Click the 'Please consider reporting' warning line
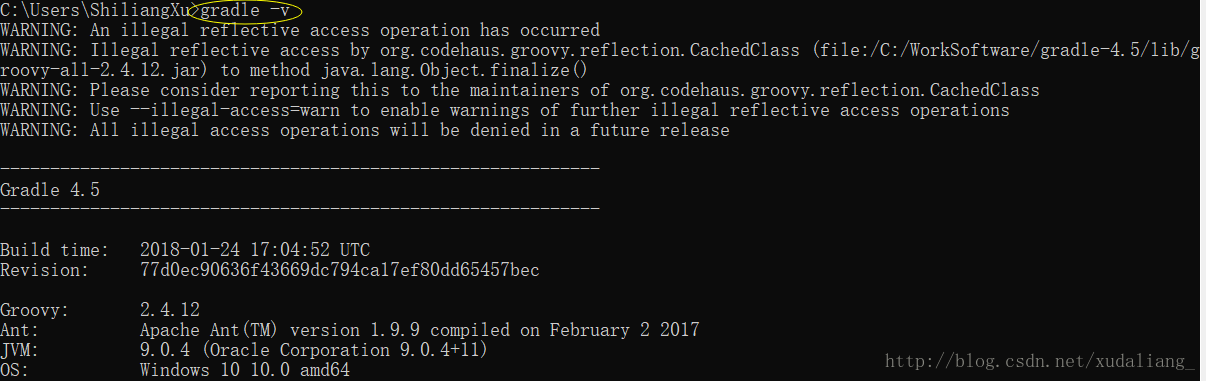The width and height of the screenshot is (1206, 381). 520,90
